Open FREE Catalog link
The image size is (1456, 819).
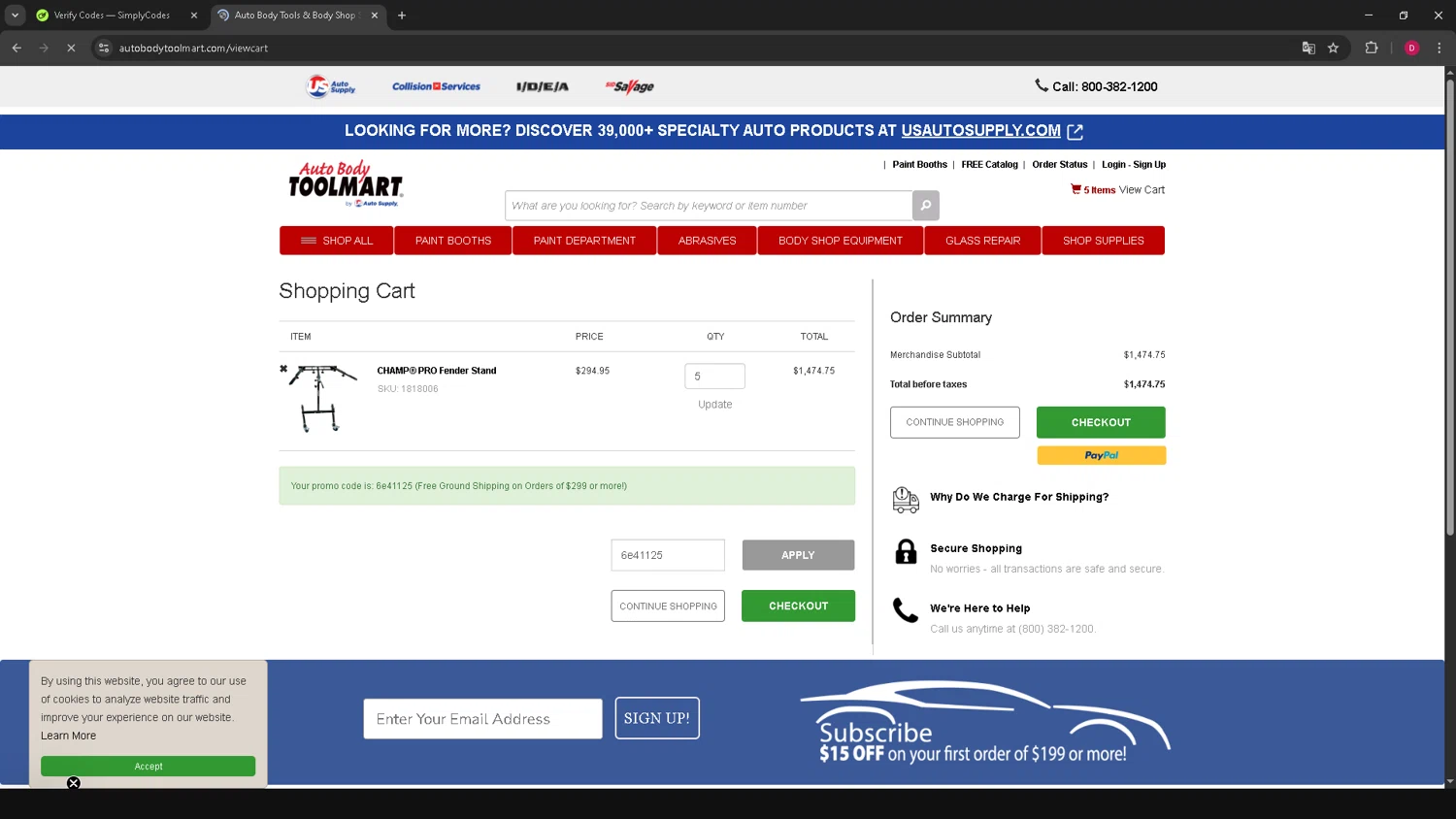coord(989,165)
